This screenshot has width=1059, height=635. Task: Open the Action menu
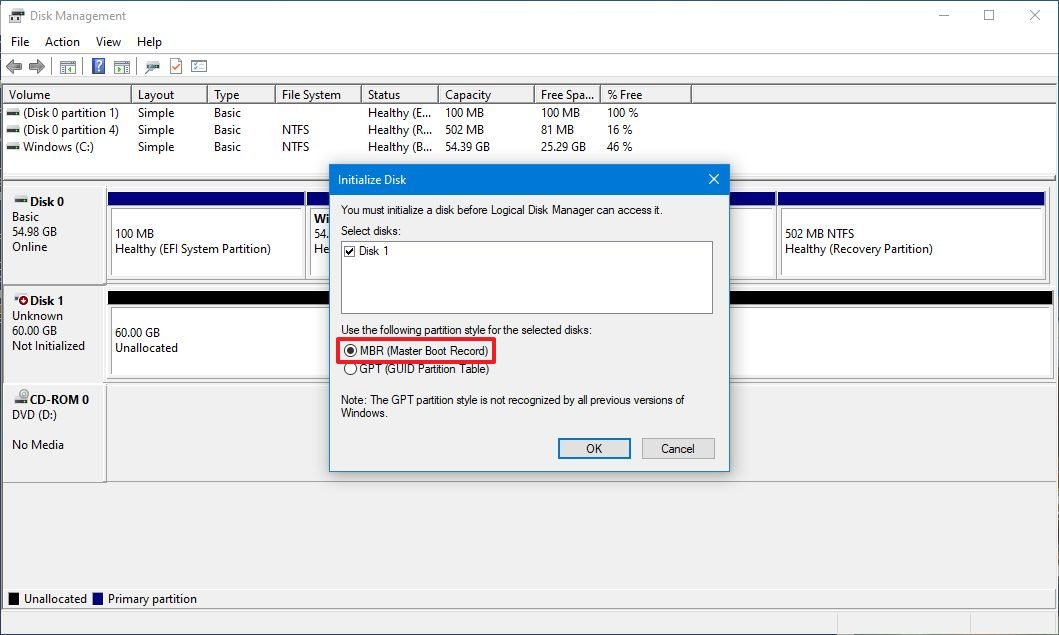pyautogui.click(x=62, y=42)
